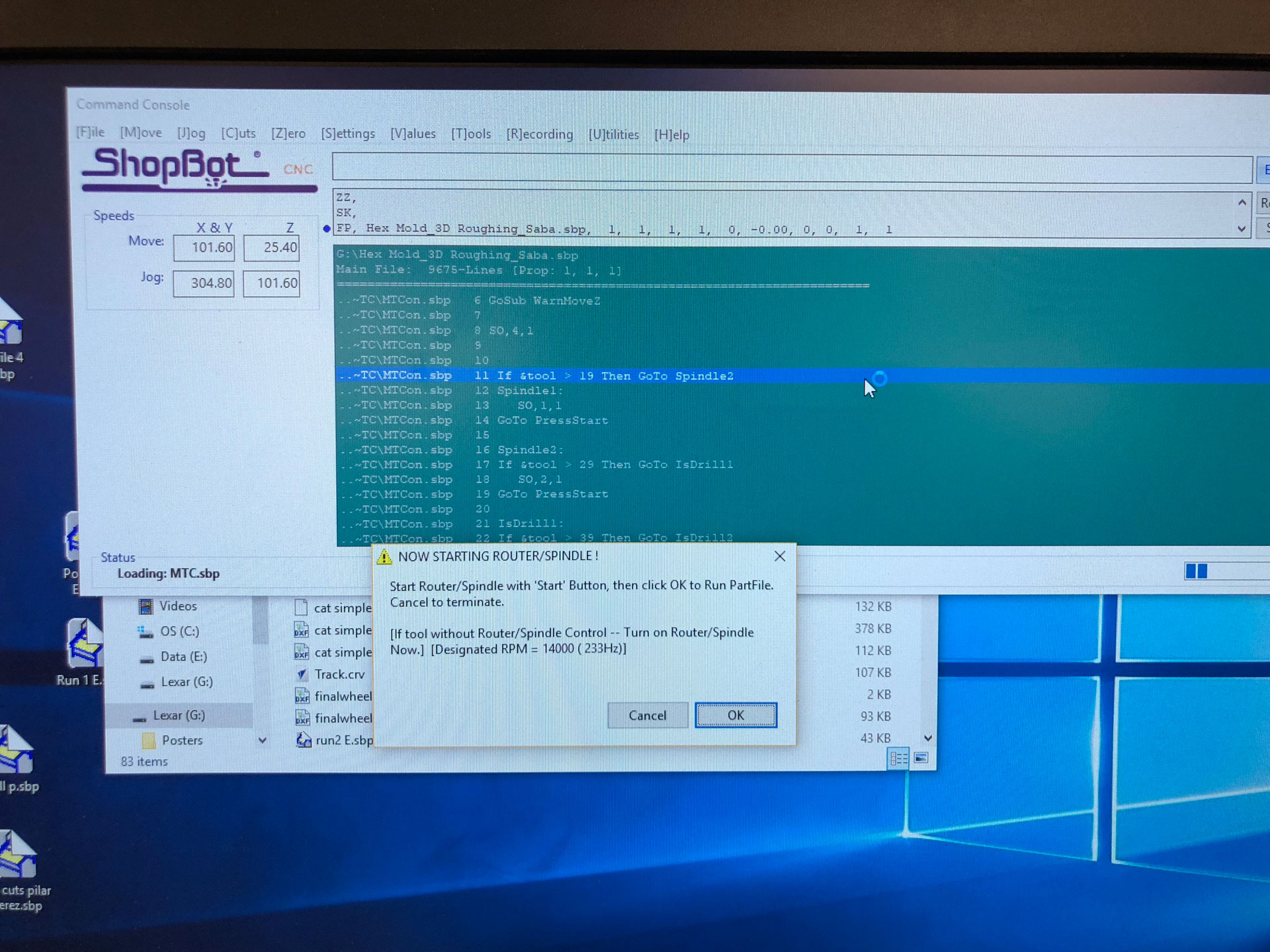Screen dimensions: 1270x952
Task: Click the run2 E.sbp file icon
Action: pyautogui.click(x=303, y=740)
